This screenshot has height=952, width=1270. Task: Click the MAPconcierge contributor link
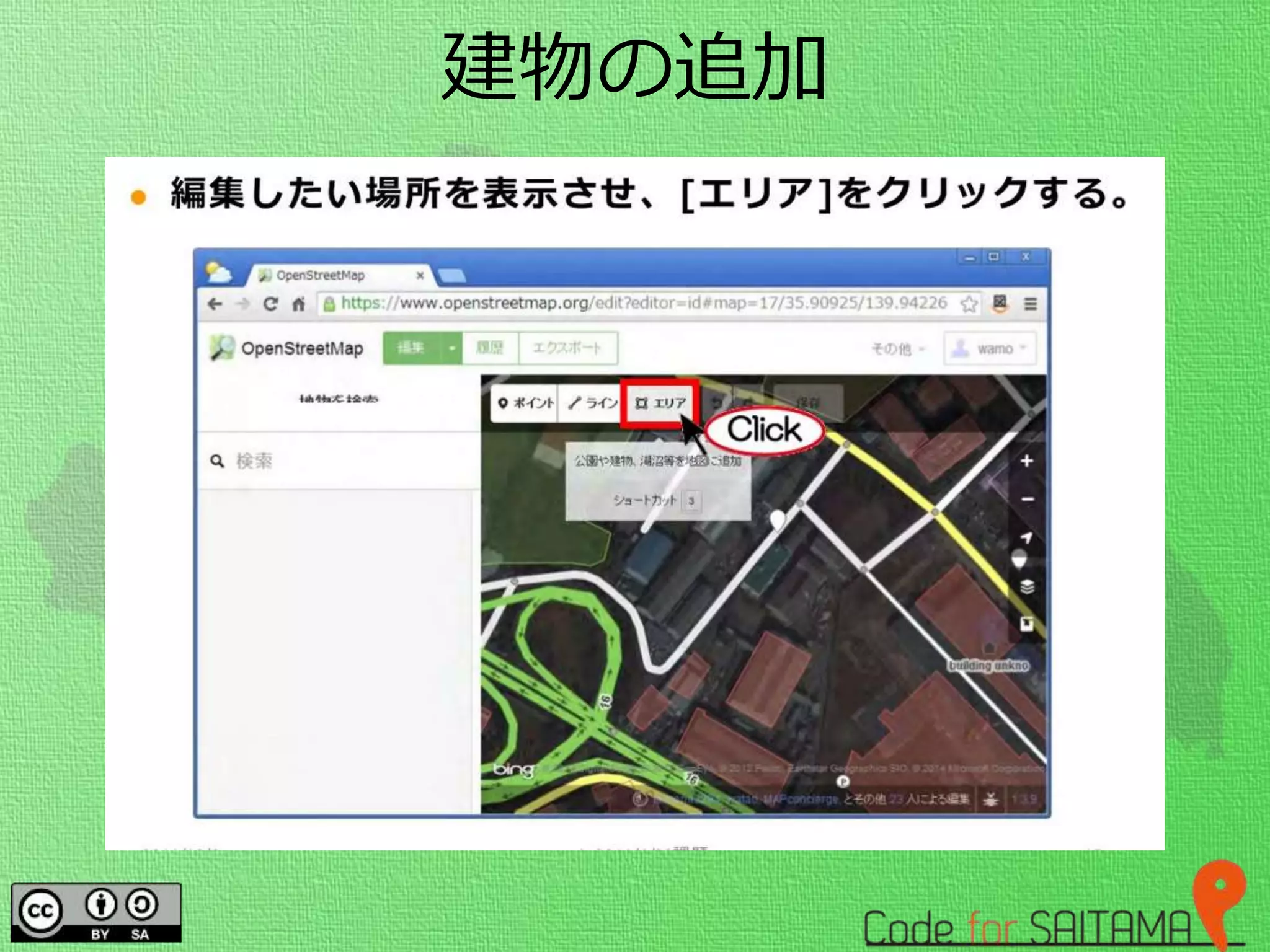point(800,799)
